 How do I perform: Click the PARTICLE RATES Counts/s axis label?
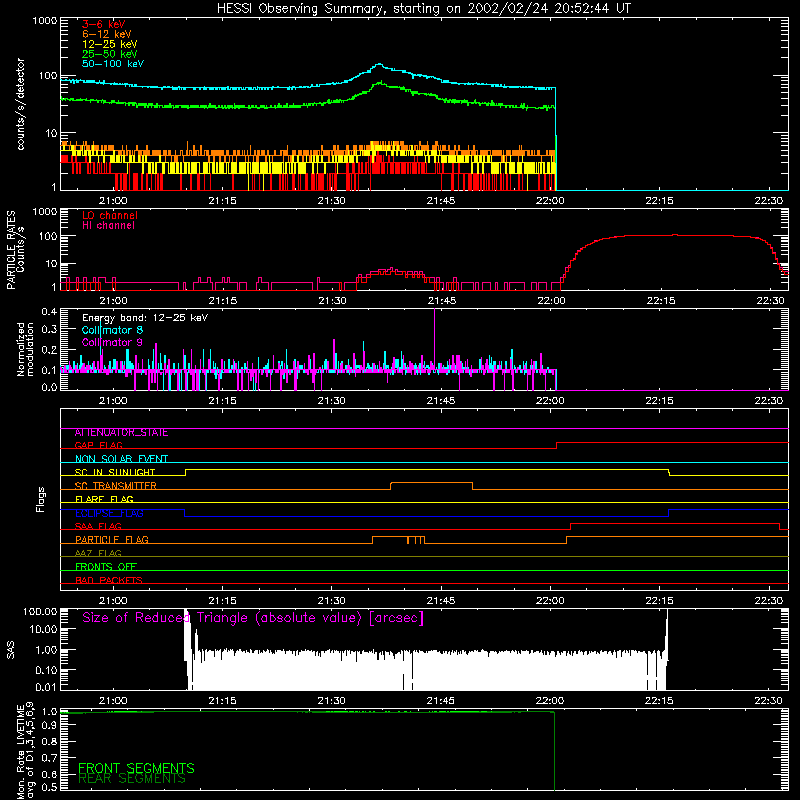click(15, 250)
